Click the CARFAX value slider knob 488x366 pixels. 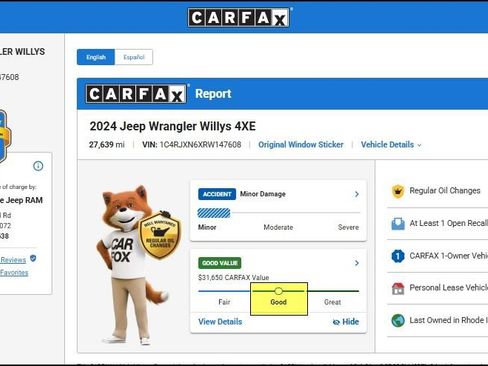pos(279,291)
